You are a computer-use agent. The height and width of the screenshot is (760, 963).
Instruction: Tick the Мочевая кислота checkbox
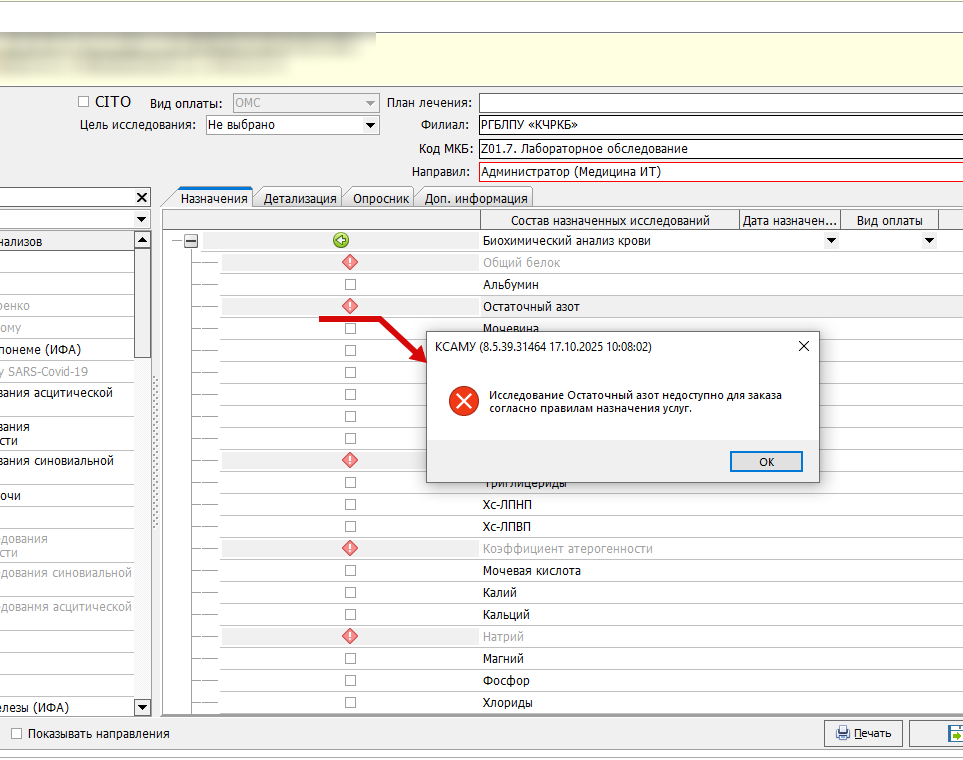[x=350, y=571]
